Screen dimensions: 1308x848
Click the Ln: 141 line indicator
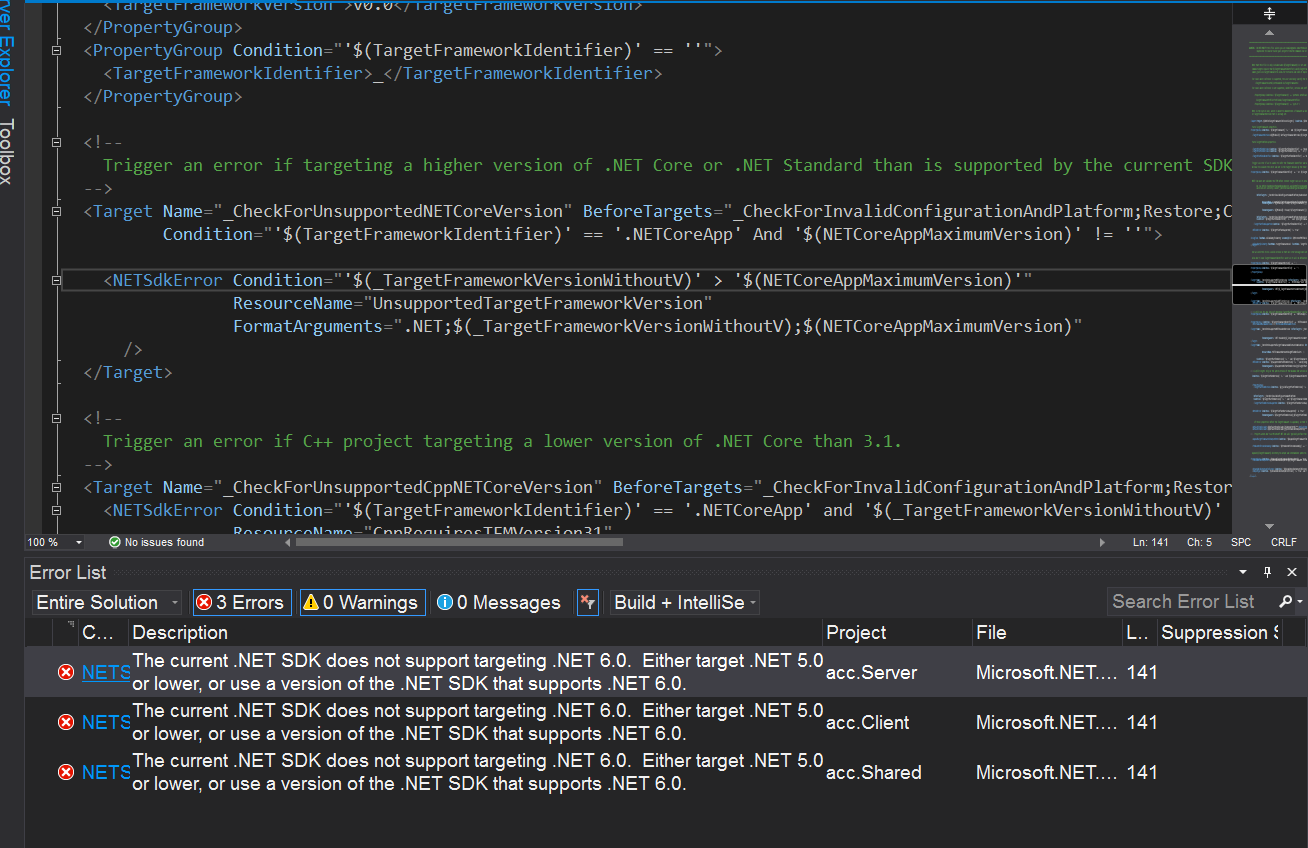tap(1150, 542)
